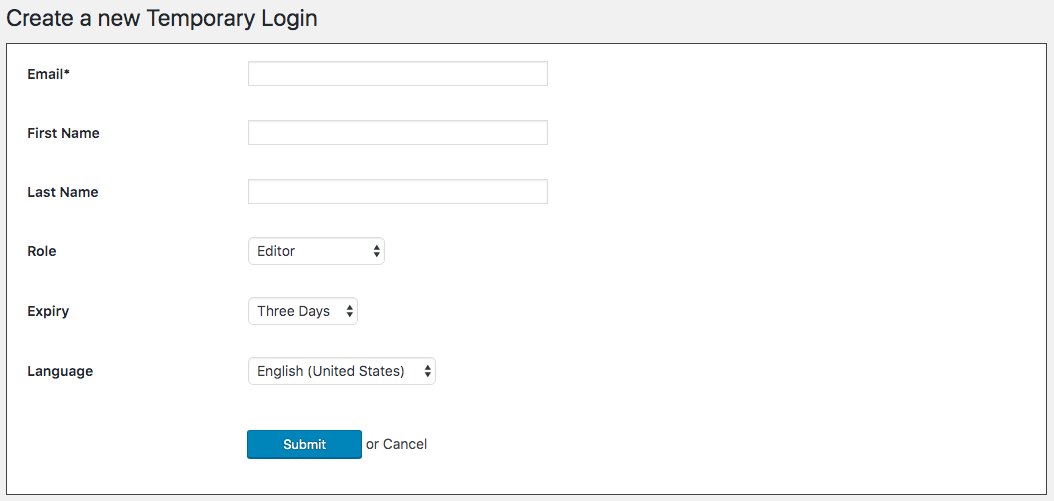
Task: Click the Expiry label text
Action: 48,311
